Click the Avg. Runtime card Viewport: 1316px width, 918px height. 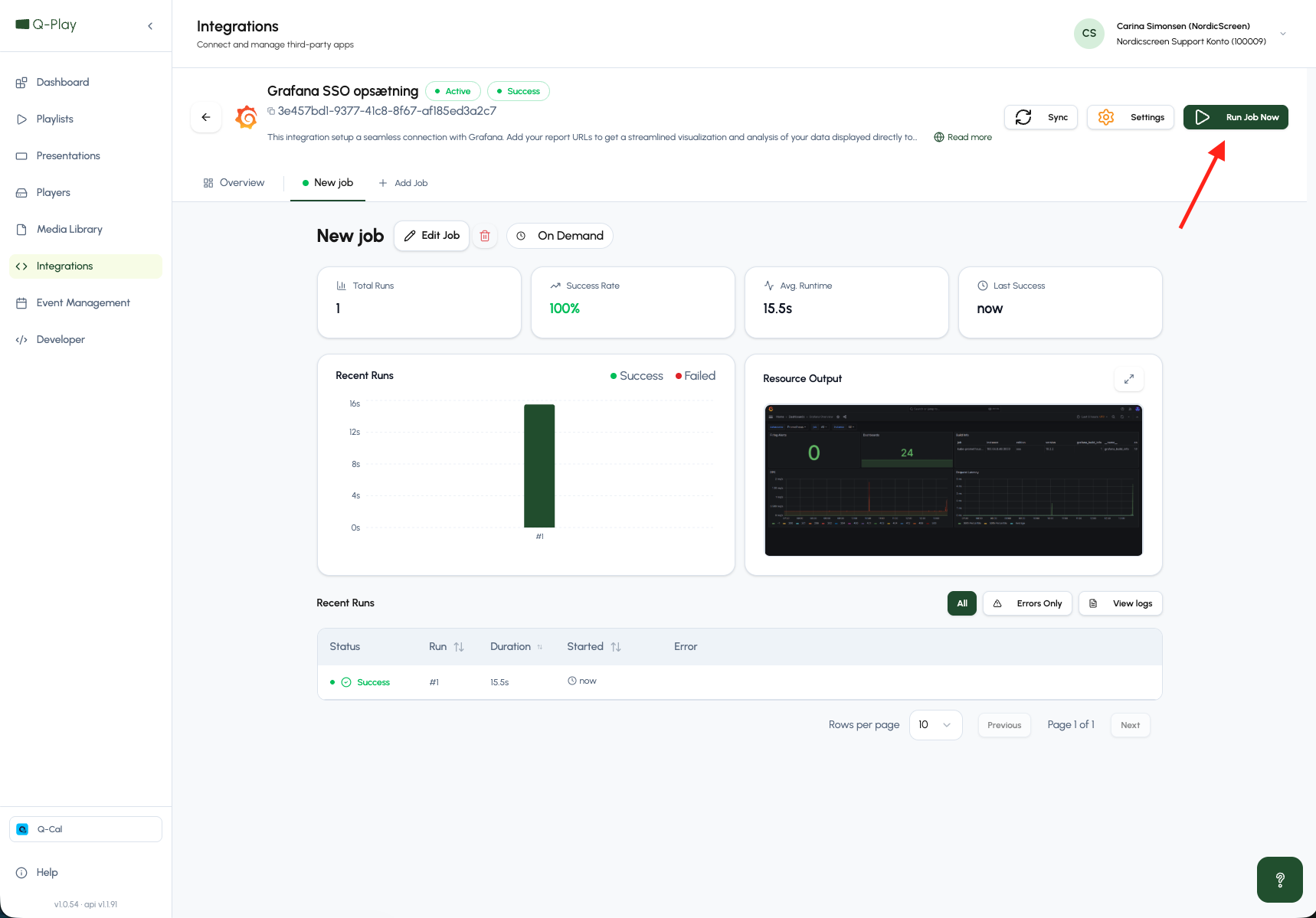coord(846,302)
